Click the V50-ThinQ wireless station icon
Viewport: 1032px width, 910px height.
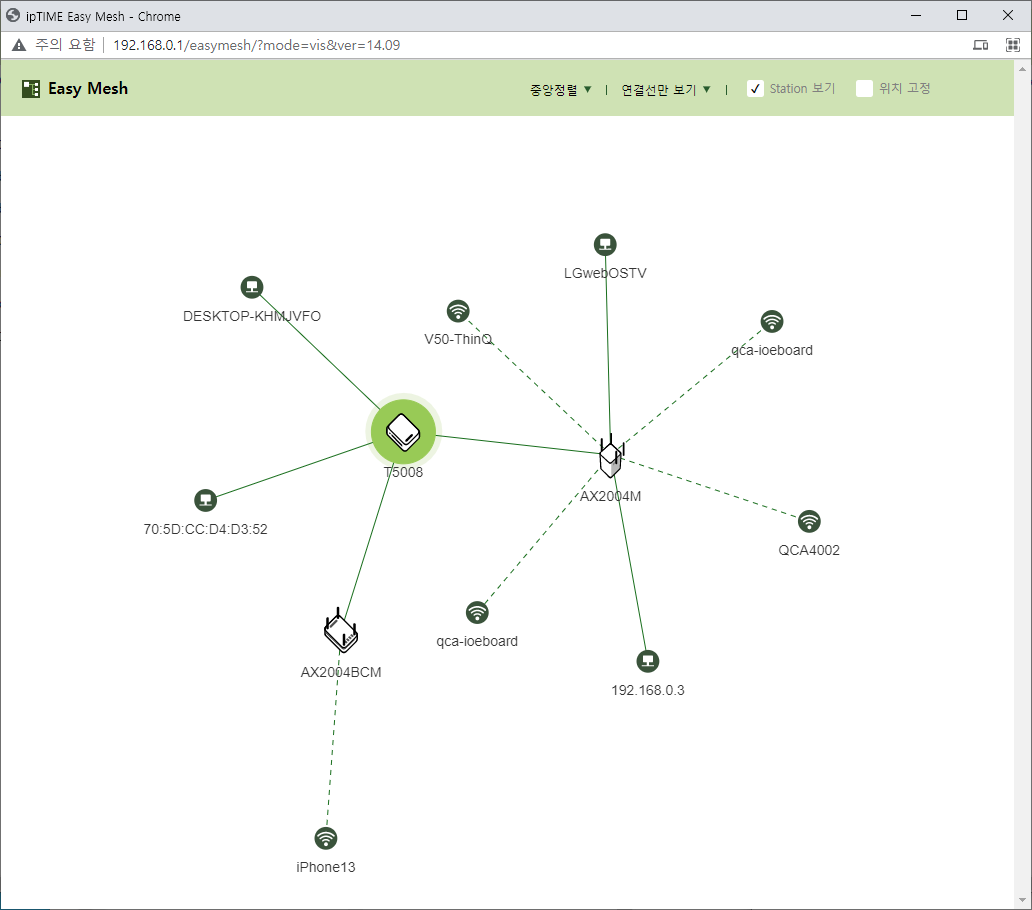458,311
